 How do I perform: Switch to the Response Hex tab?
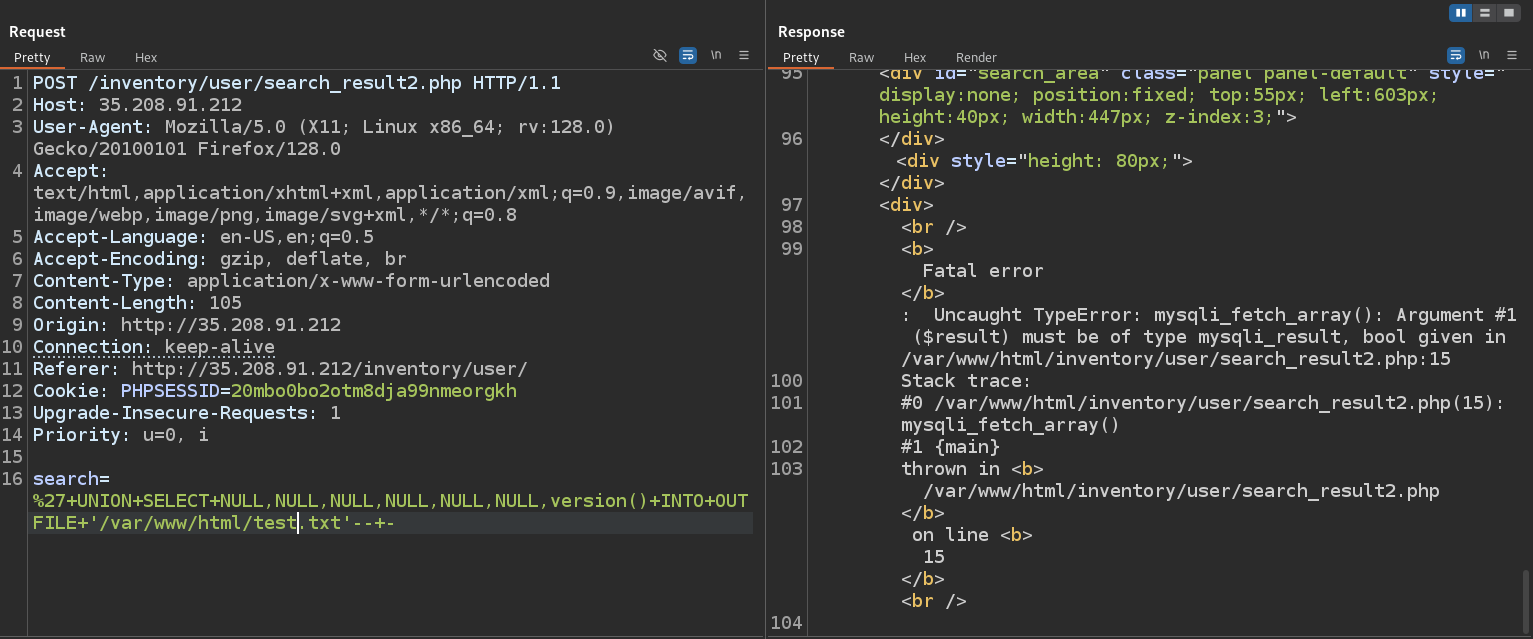click(x=915, y=58)
